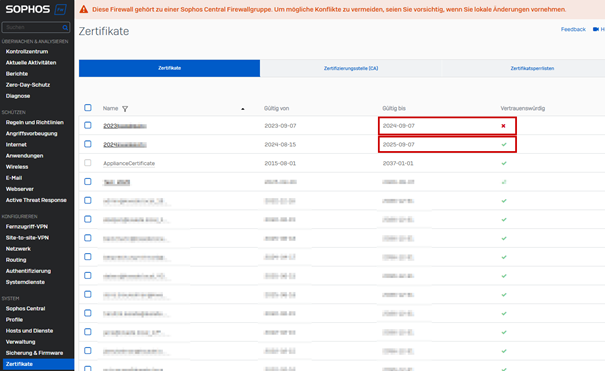Screen dimensions: 605x371
Task: Go to Site-to-site-VPN
Action: [27, 238]
